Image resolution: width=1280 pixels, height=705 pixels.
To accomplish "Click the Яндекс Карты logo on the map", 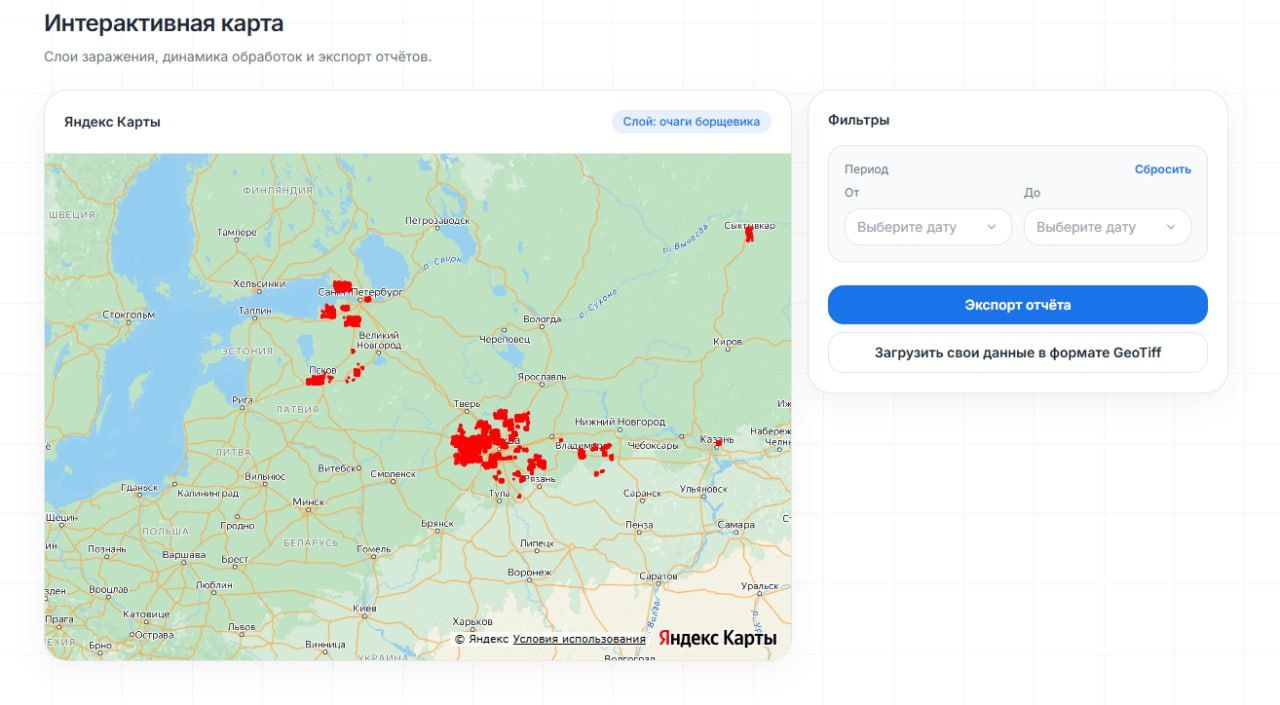I will (717, 638).
